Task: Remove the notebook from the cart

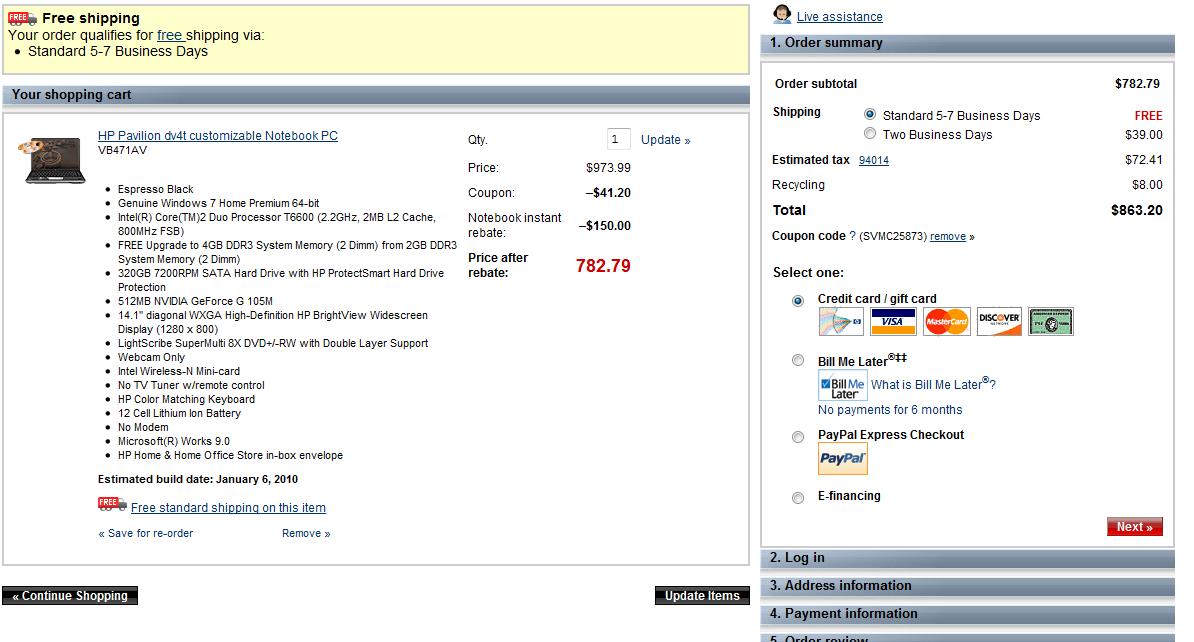Action: click(306, 534)
